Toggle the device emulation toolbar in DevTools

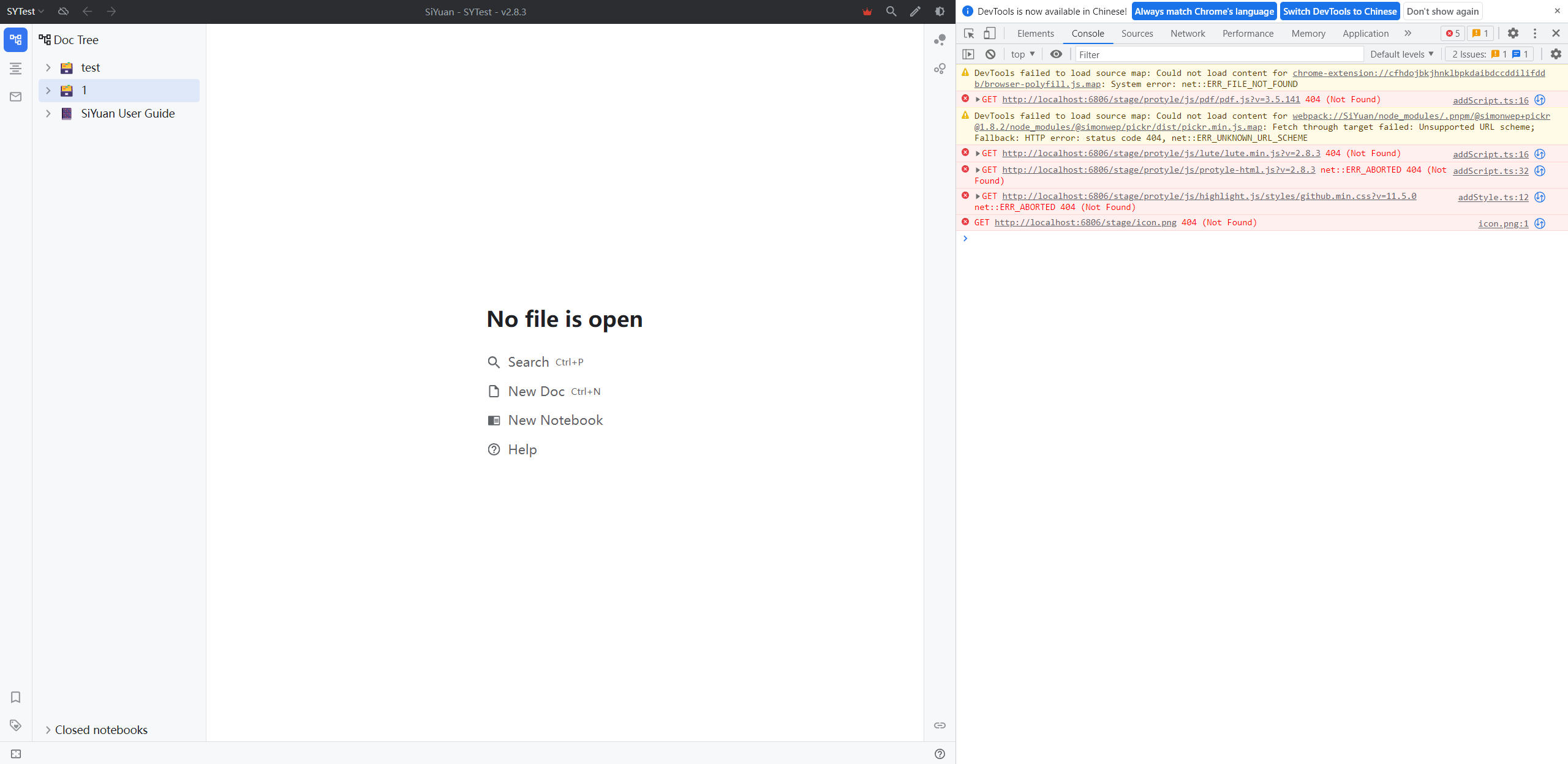click(x=989, y=34)
